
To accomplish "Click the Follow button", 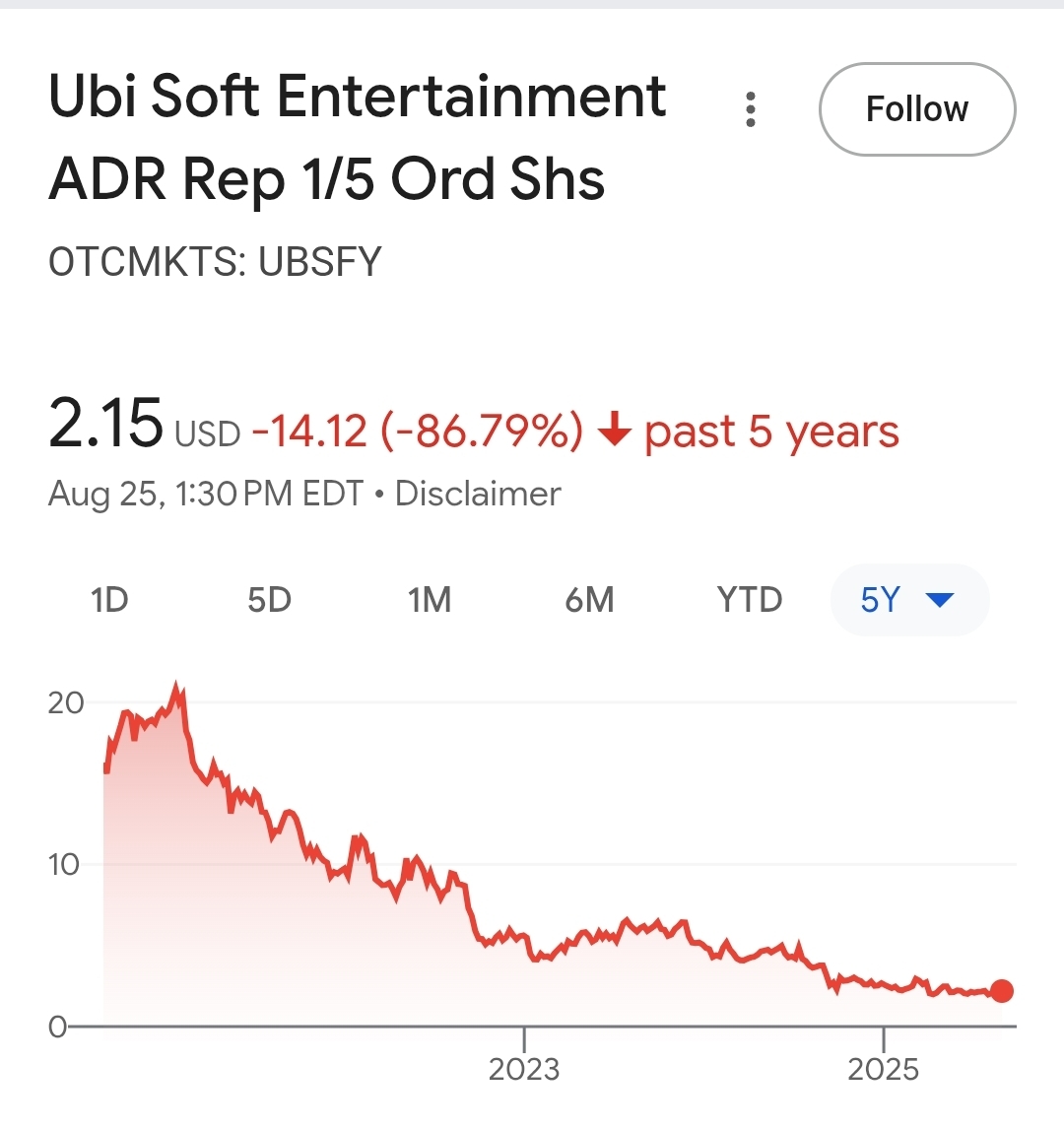I will 917,109.
